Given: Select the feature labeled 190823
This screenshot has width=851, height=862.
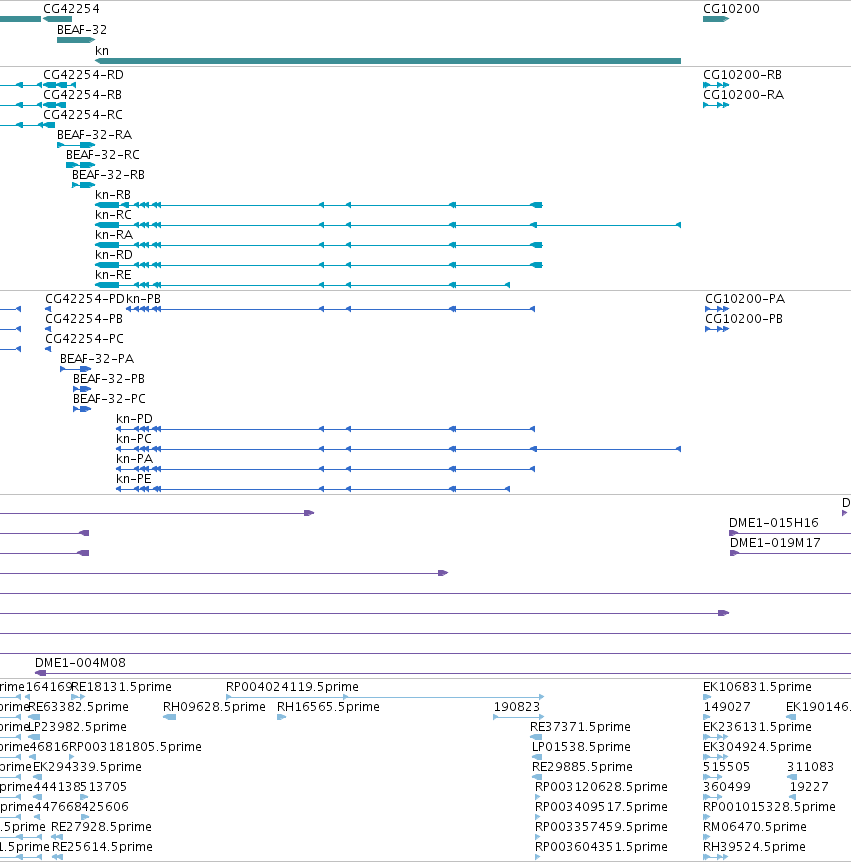Looking at the screenshot, I should pos(517,707).
